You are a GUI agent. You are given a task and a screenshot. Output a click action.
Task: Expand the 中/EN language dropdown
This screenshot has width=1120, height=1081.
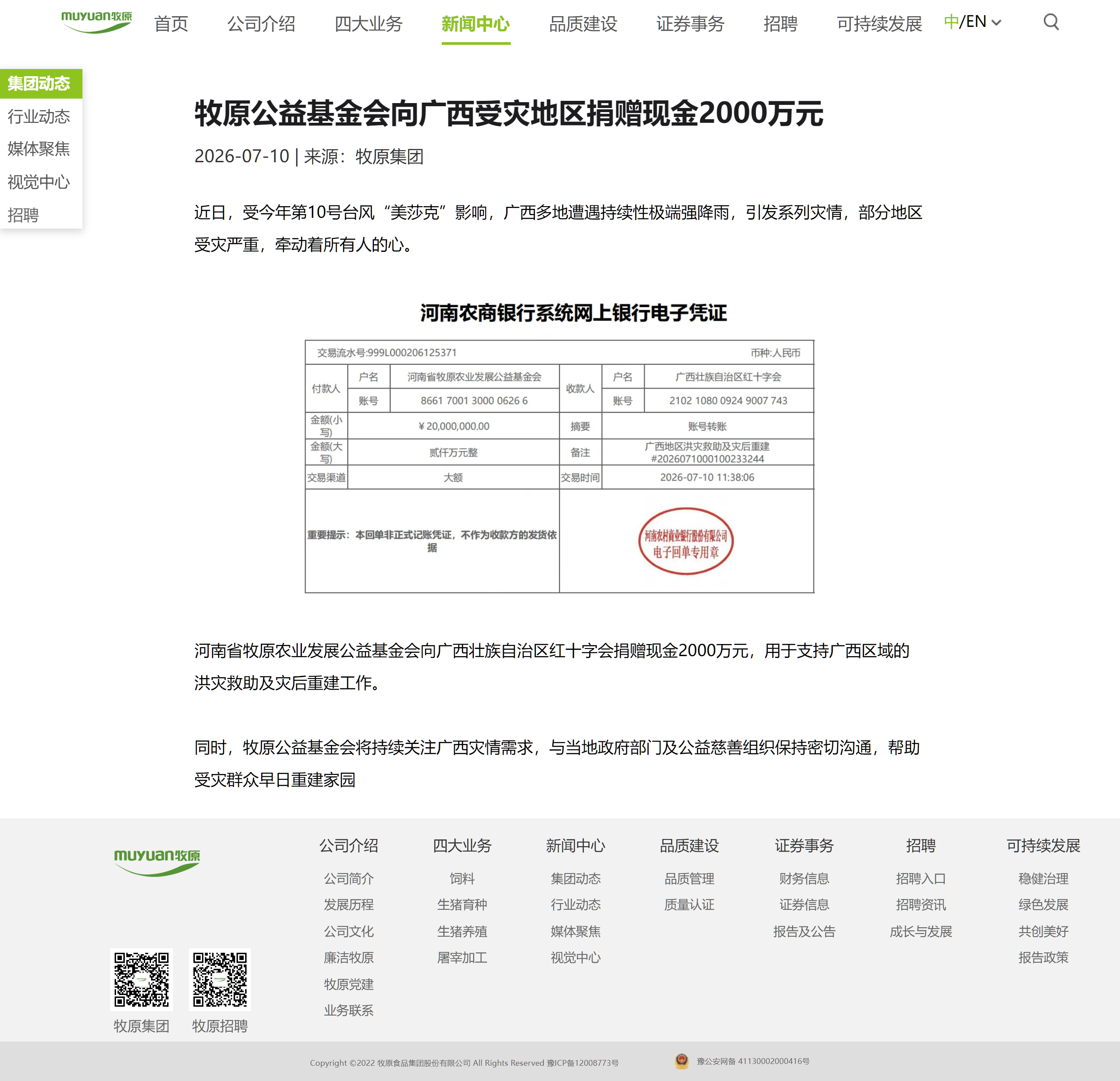973,22
